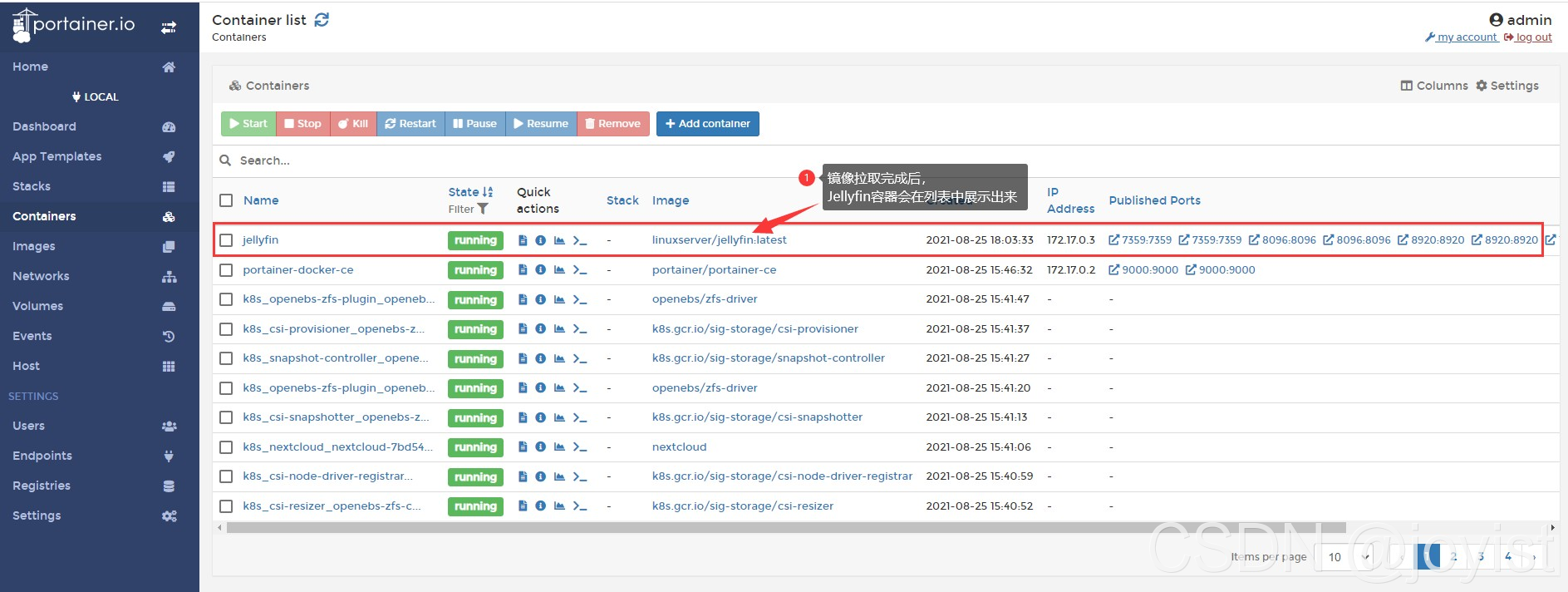This screenshot has width=1568, height=592.
Task: Open Volumes in sidebar
Action: point(100,306)
